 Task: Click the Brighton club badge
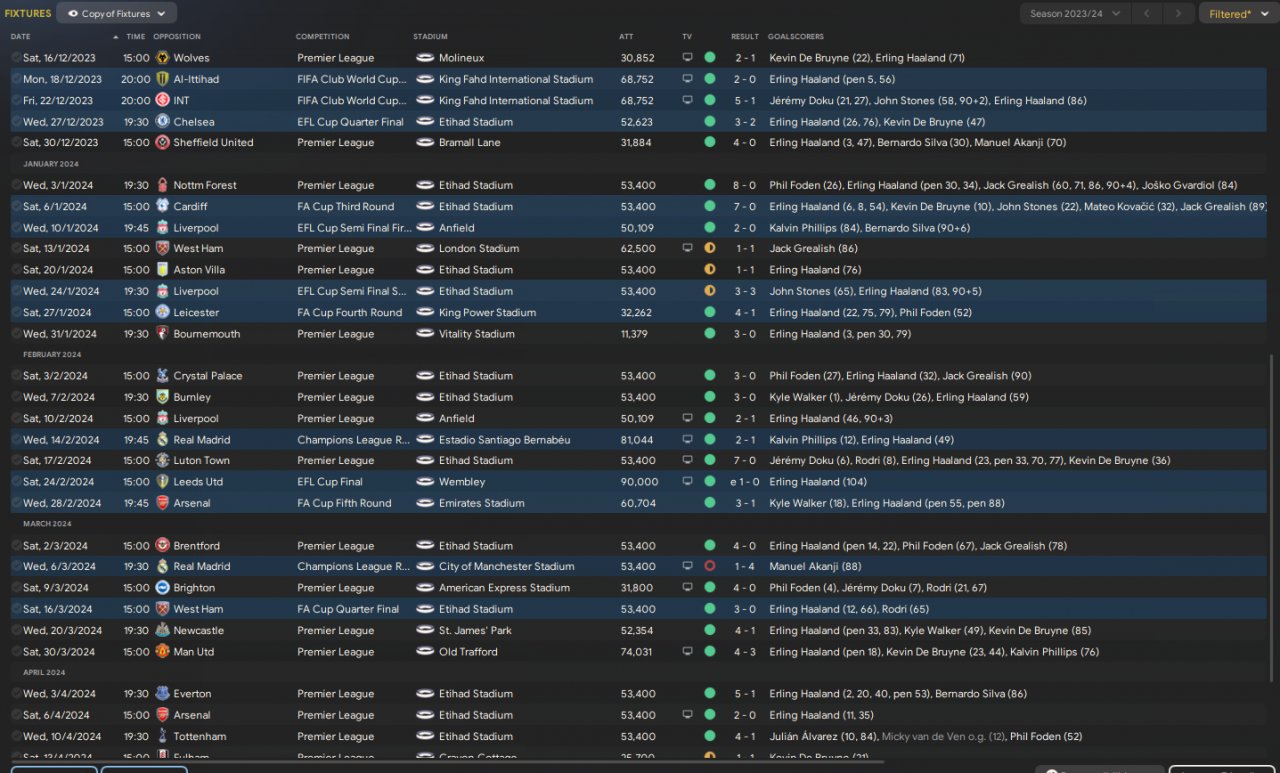162,588
